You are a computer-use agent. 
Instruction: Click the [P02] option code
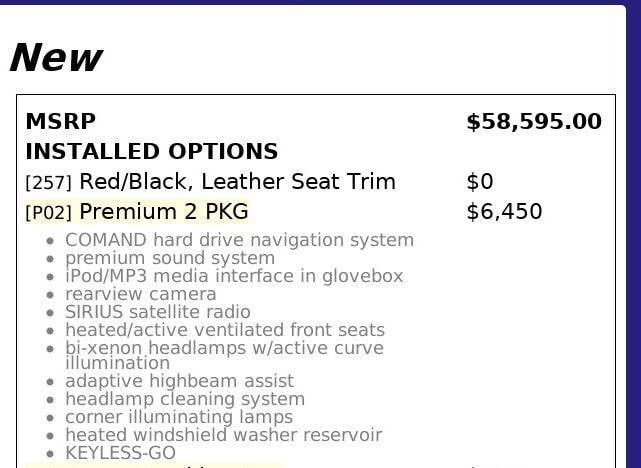[48, 213]
